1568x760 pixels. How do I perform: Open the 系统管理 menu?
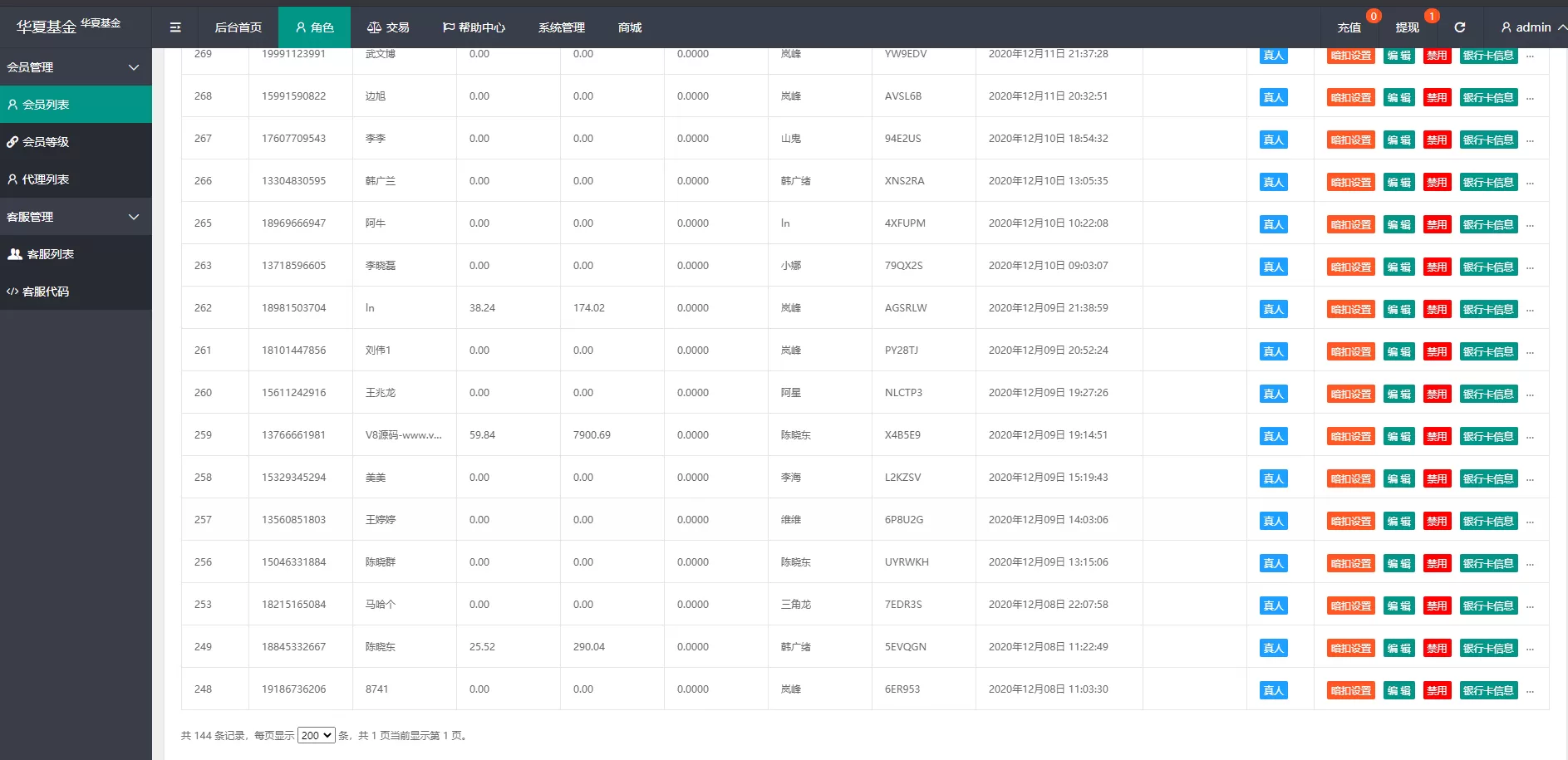click(x=561, y=27)
